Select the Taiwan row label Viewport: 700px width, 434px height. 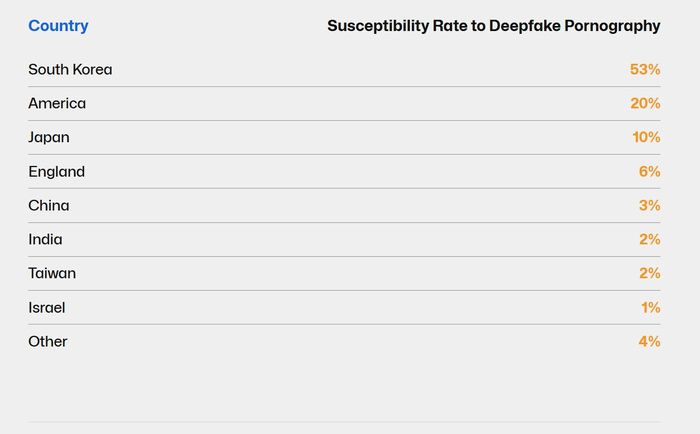click(x=52, y=274)
